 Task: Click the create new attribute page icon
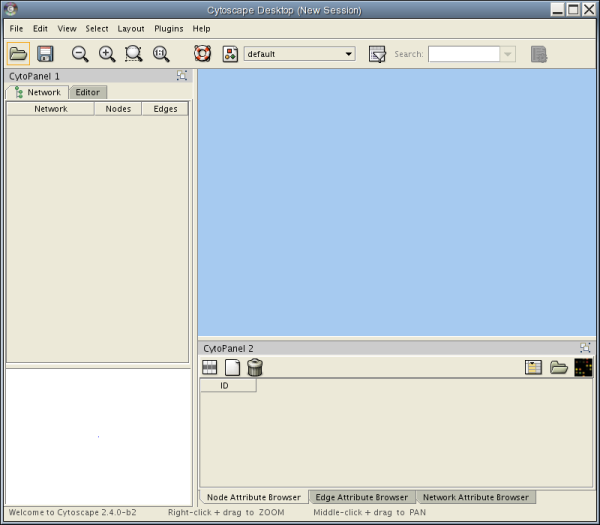(232, 367)
